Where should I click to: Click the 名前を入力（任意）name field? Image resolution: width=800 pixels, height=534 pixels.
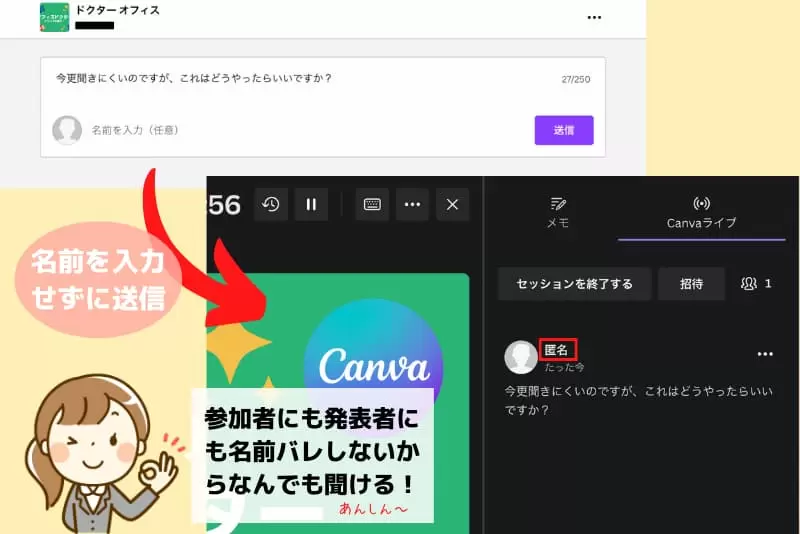click(135, 130)
